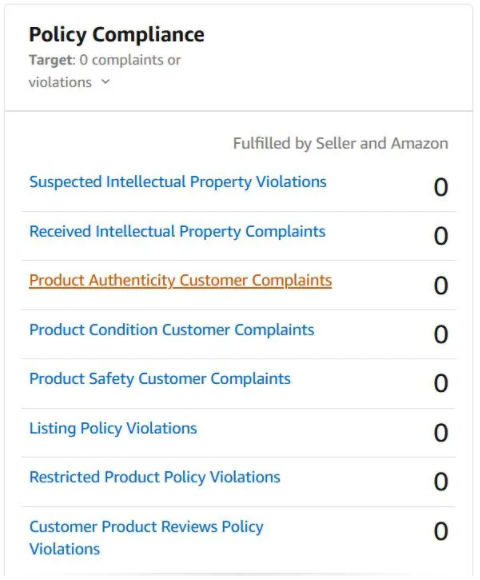Open Customer Product Reviews Policy Violations
Image resolution: width=480 pixels, height=580 pixels.
(146, 537)
